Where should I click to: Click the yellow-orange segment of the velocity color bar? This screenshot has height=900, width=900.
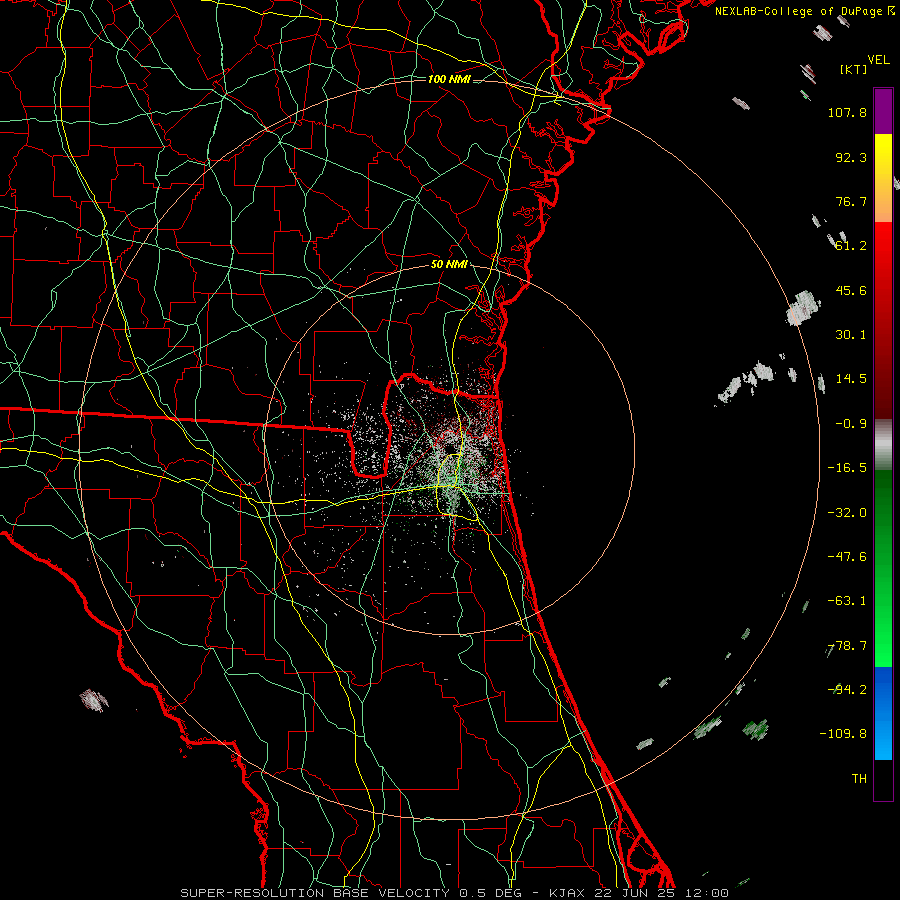pyautogui.click(x=883, y=178)
